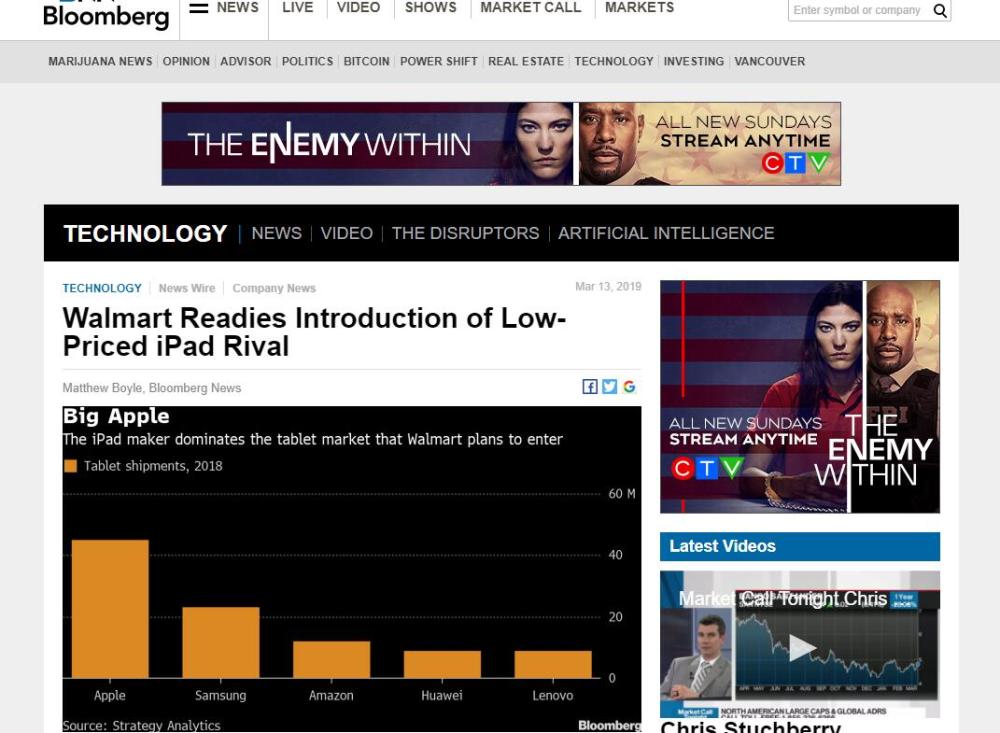Click the Apple bar in the chart

pos(110,609)
